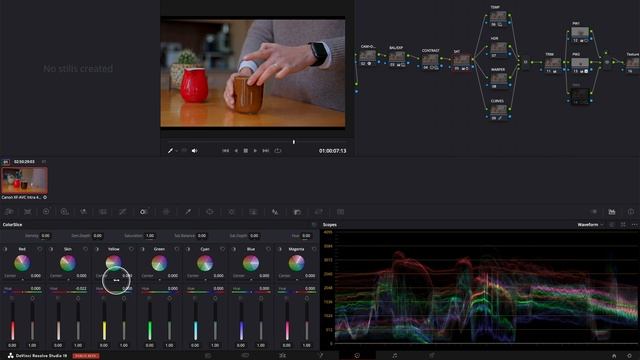
Task: Open the Key palette
Action: point(297,212)
